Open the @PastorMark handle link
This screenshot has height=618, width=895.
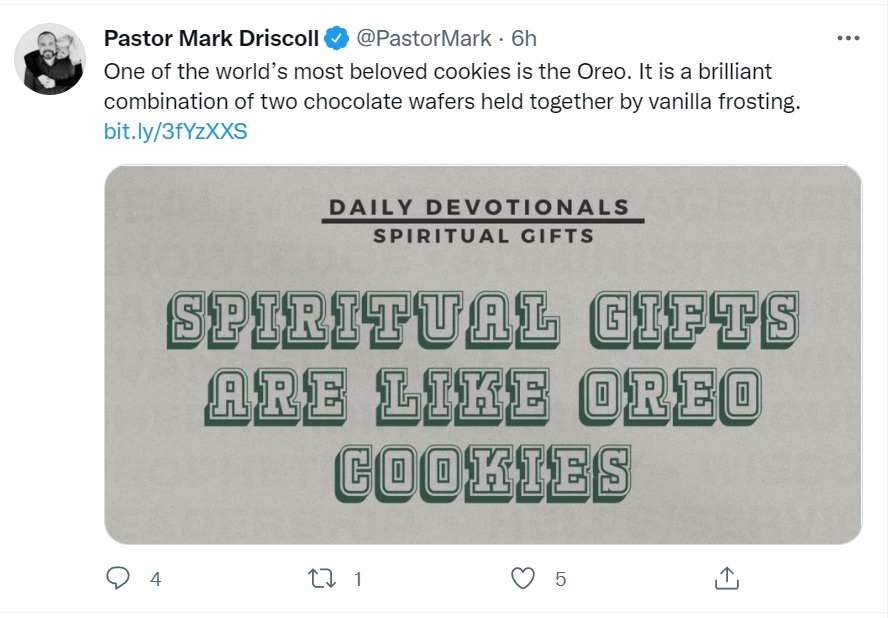point(424,39)
